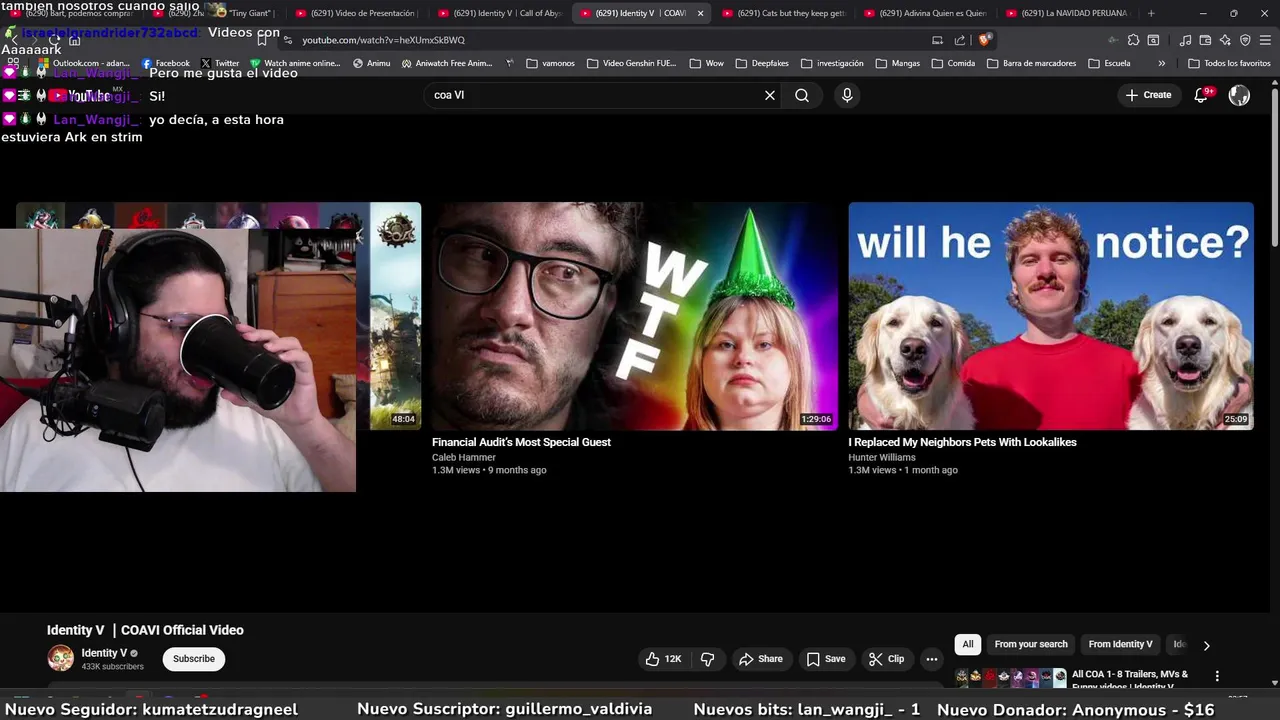The width and height of the screenshot is (1280, 720).
Task: Click the address bar URL
Action: pos(383,40)
